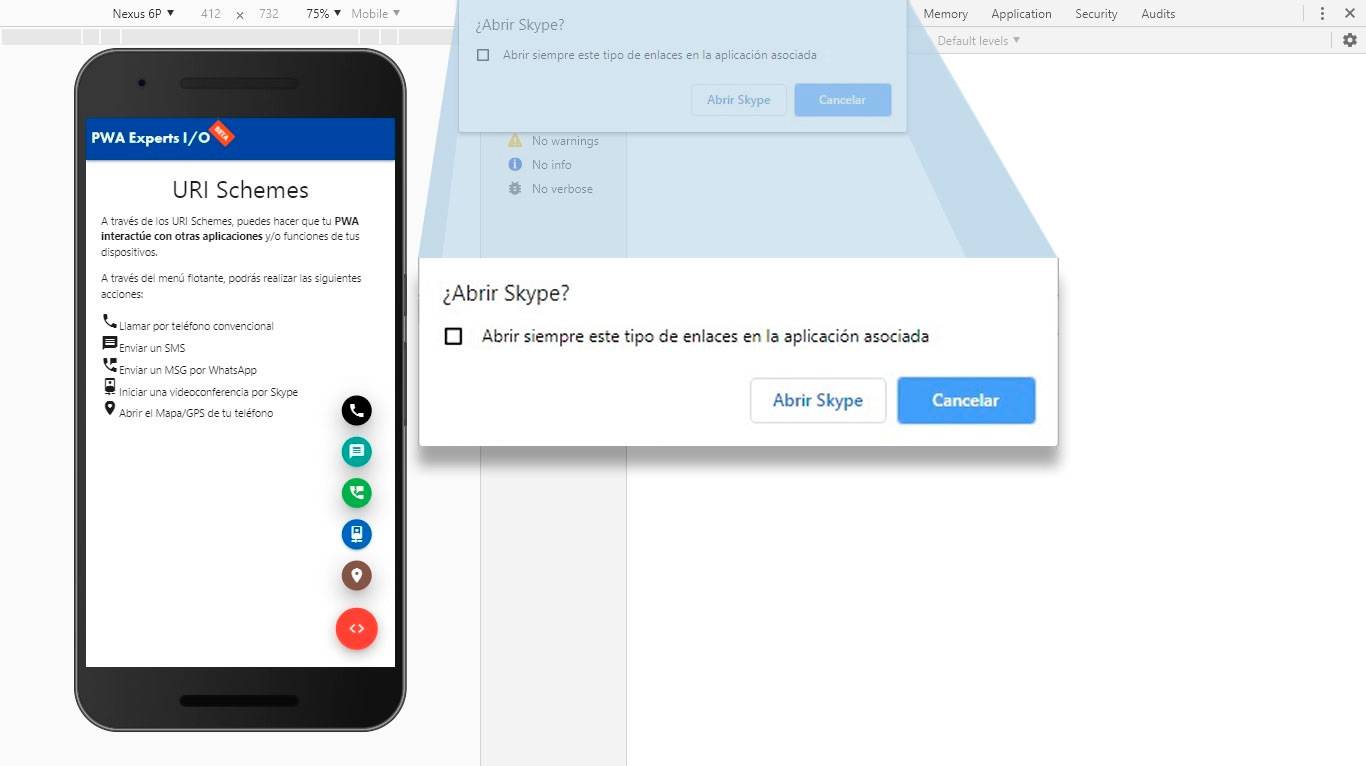Screen dimensions: 1366x766
Task: Switch to the Audits tab
Action: 1158,14
